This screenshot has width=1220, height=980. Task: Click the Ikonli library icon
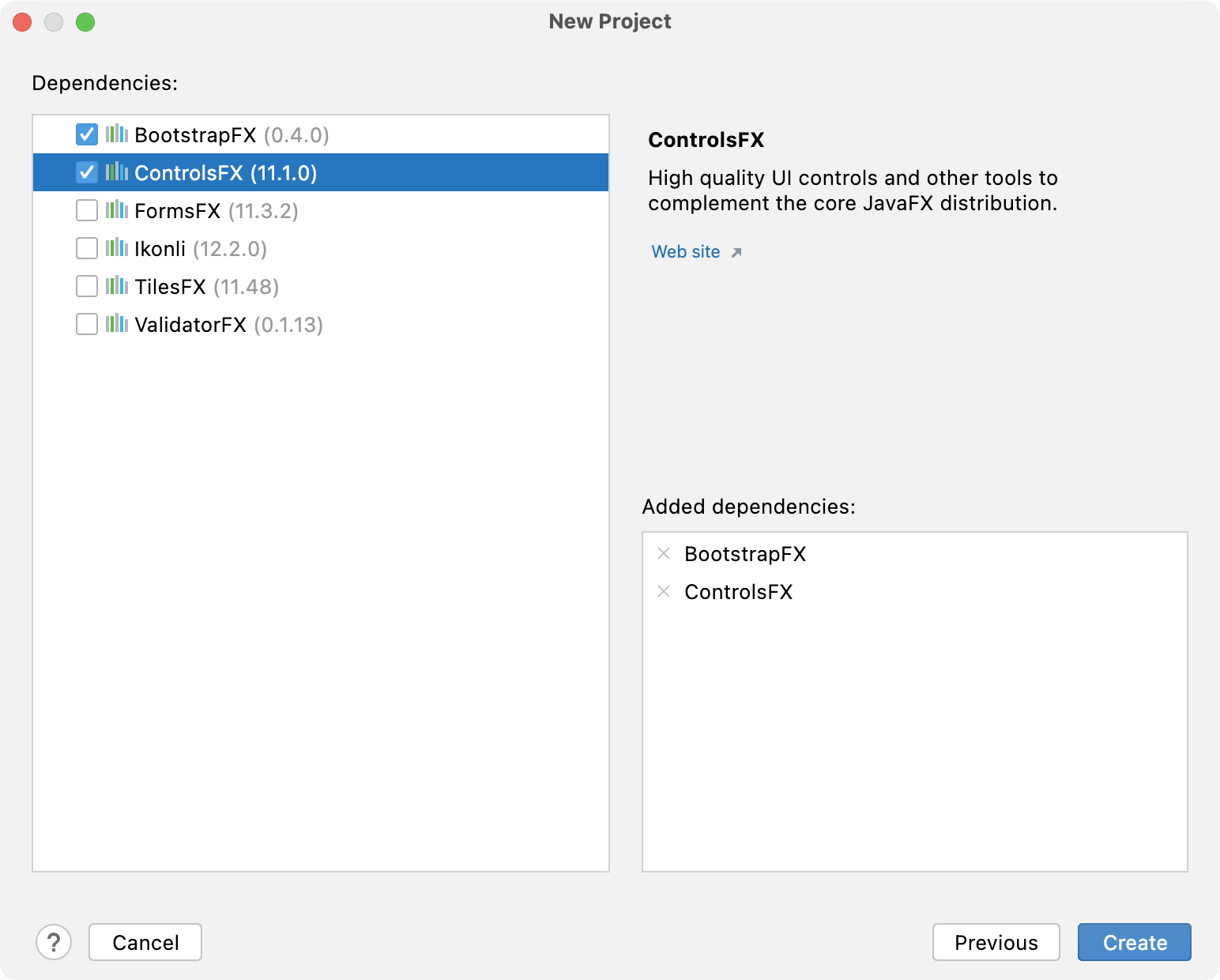click(117, 247)
